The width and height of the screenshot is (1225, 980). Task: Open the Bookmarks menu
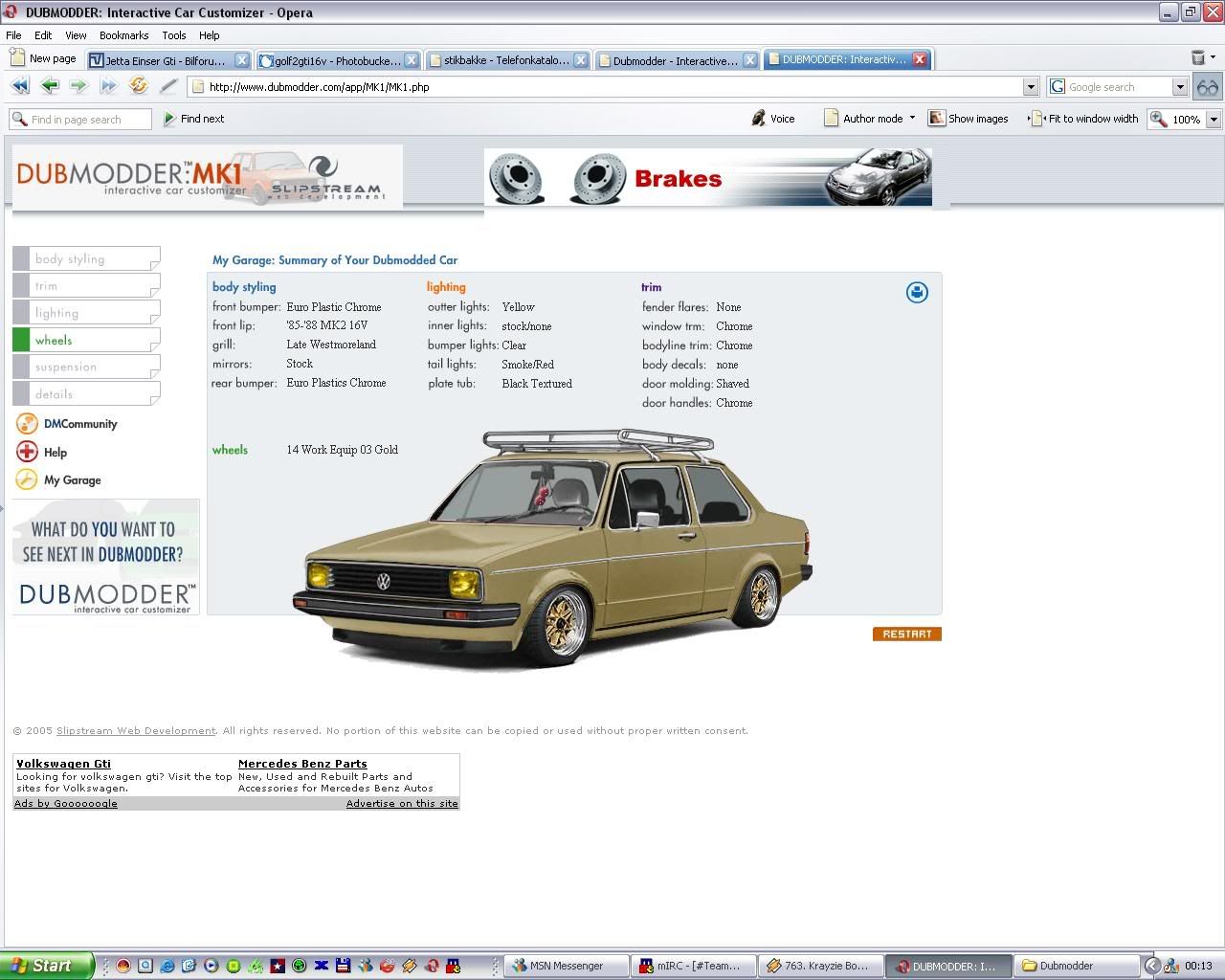[x=123, y=35]
